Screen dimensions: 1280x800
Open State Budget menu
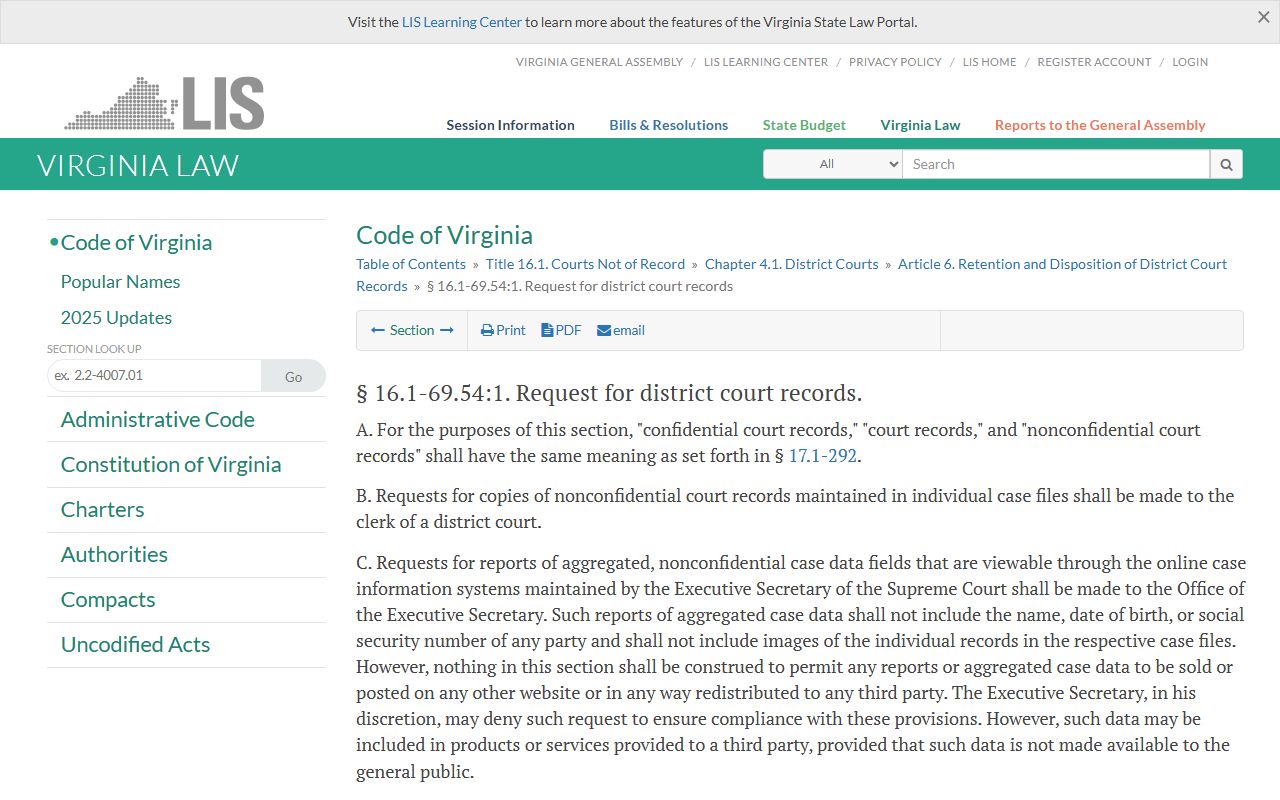(x=804, y=125)
